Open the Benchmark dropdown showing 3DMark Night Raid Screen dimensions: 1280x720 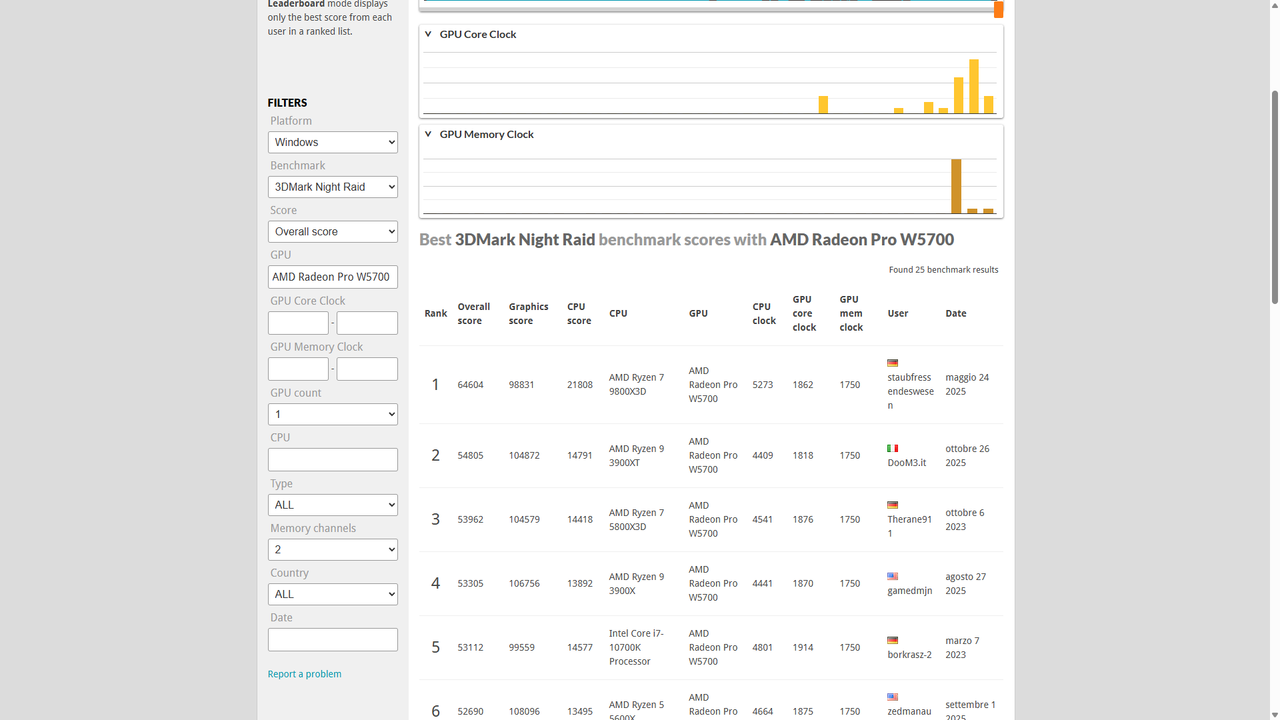coord(333,187)
